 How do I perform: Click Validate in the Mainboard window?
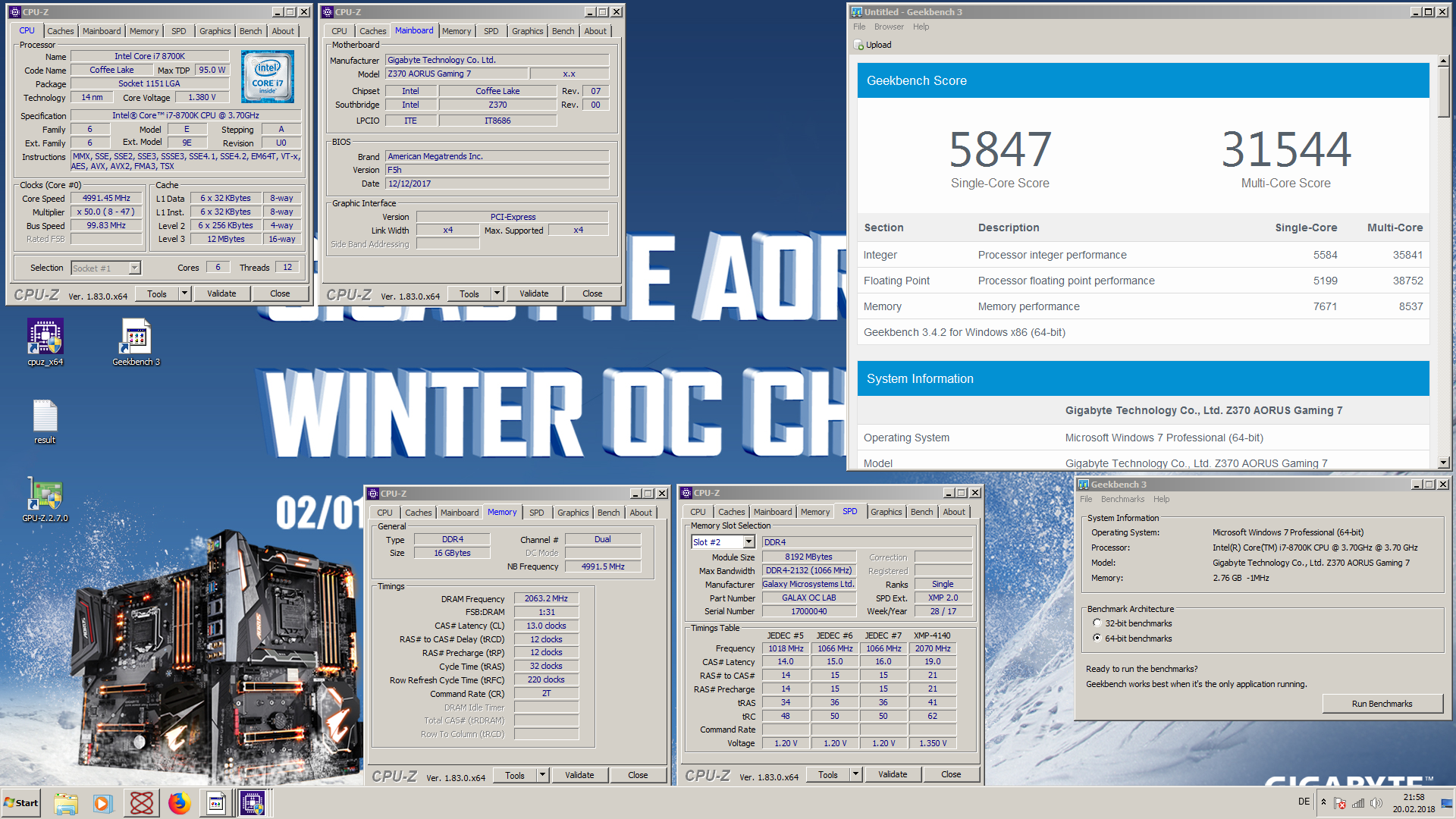534,293
